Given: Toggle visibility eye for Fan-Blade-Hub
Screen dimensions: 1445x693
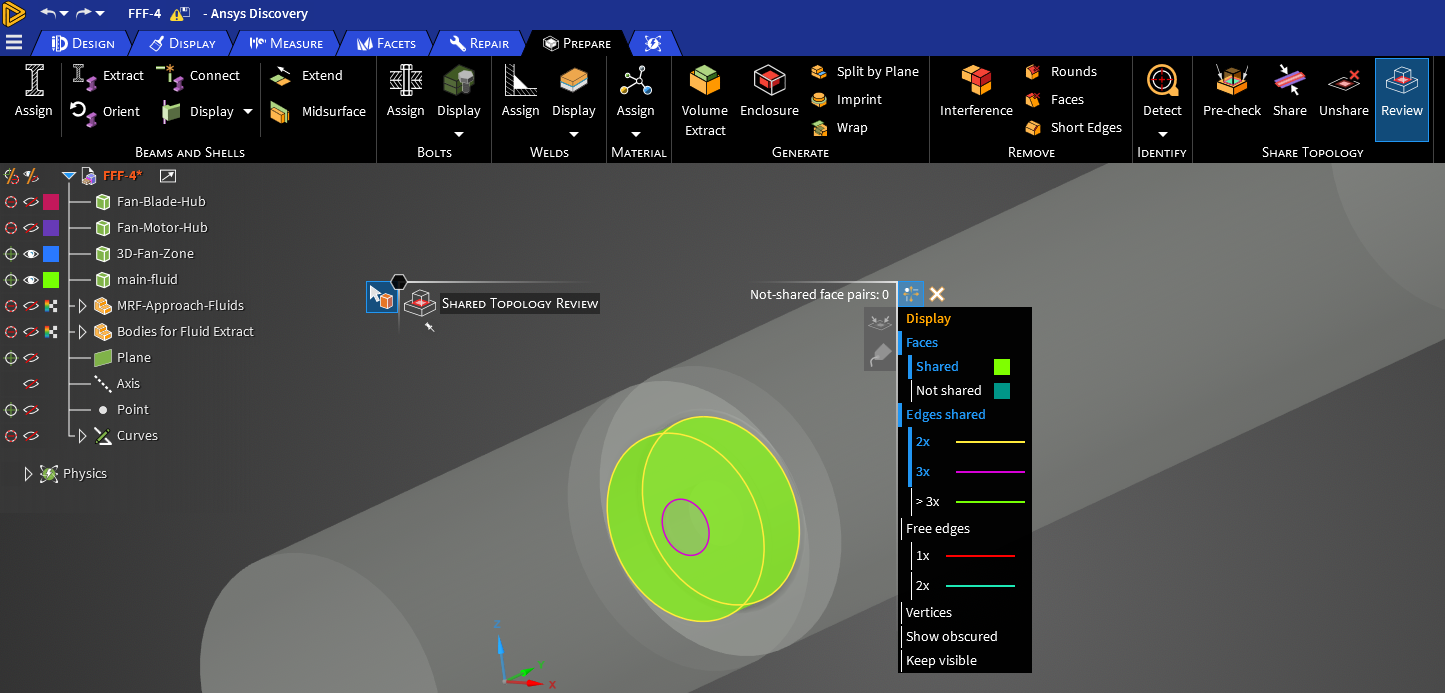Looking at the screenshot, I should point(31,202).
